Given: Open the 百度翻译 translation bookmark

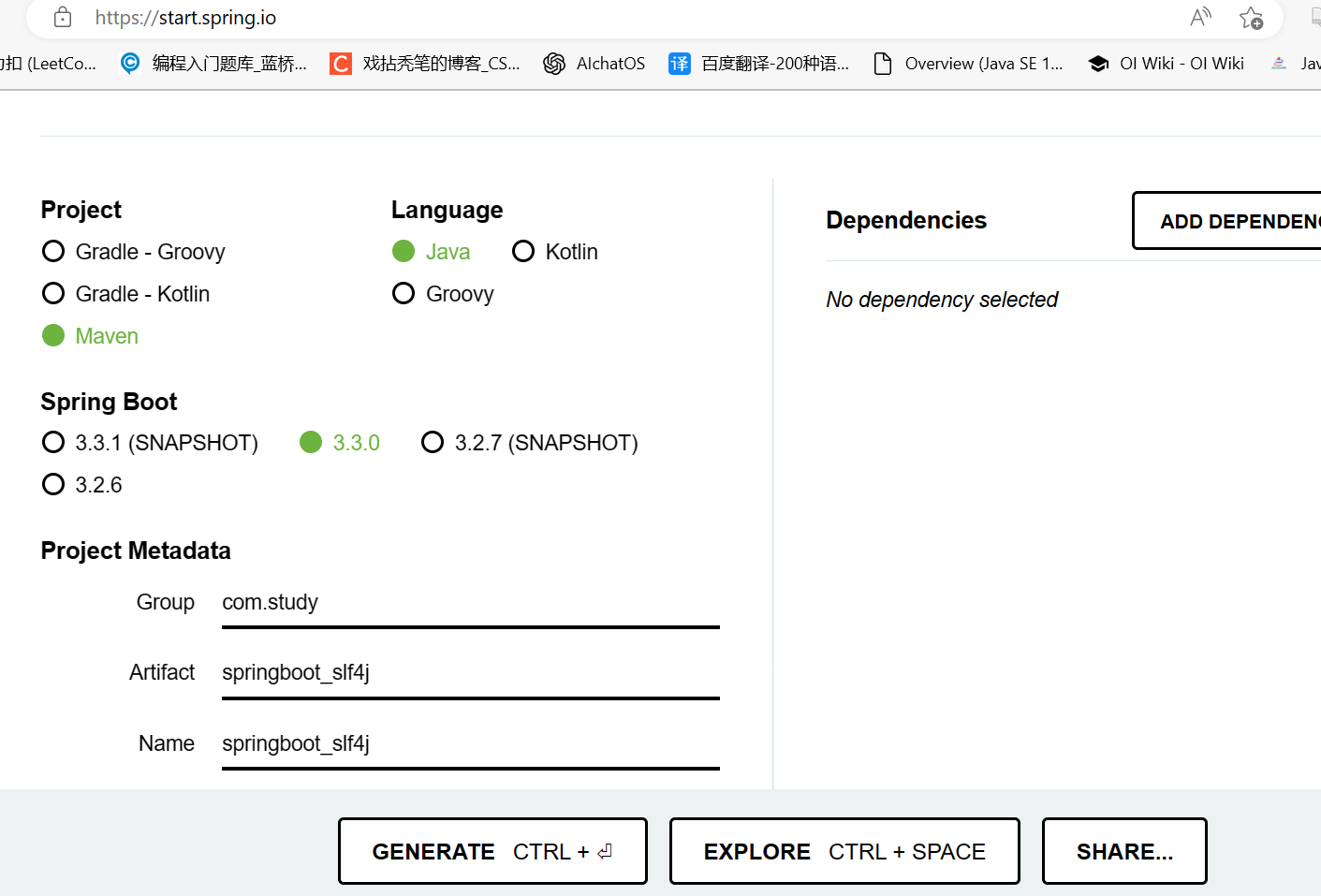Looking at the screenshot, I should pyautogui.click(x=679, y=63).
